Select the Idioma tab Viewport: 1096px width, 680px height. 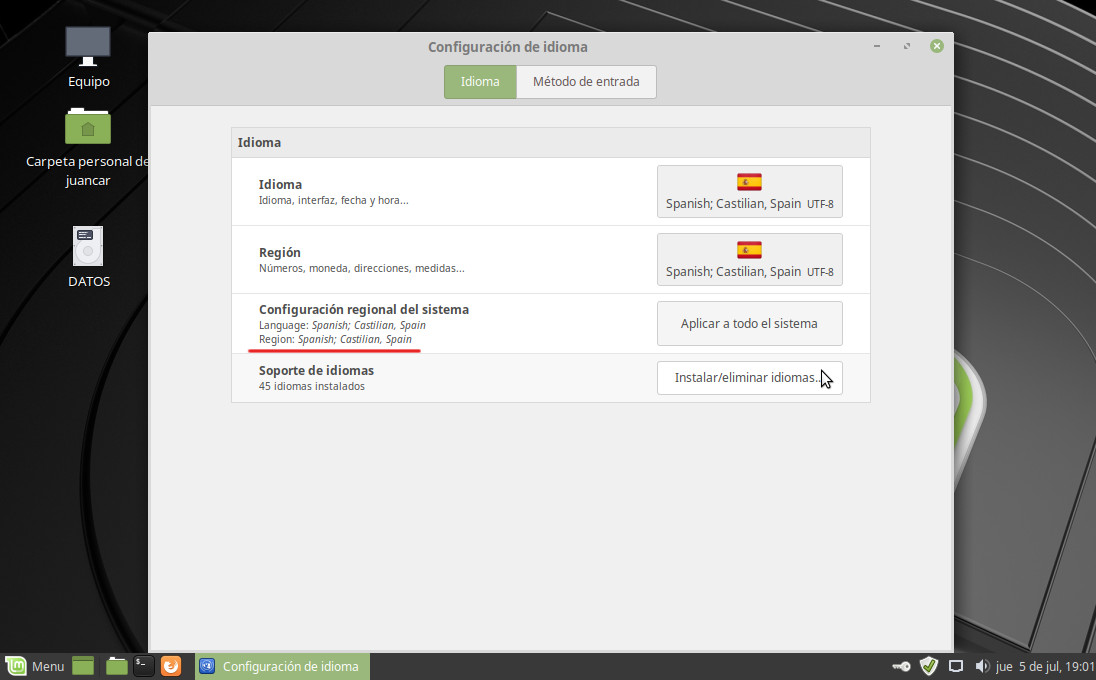click(x=480, y=82)
